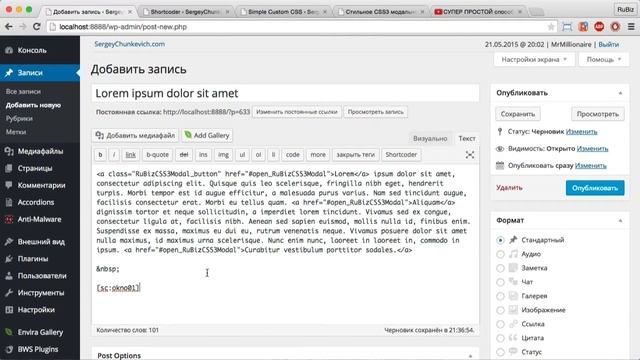
Task: Open Настройки settings icon in sidebar
Action: (9, 310)
